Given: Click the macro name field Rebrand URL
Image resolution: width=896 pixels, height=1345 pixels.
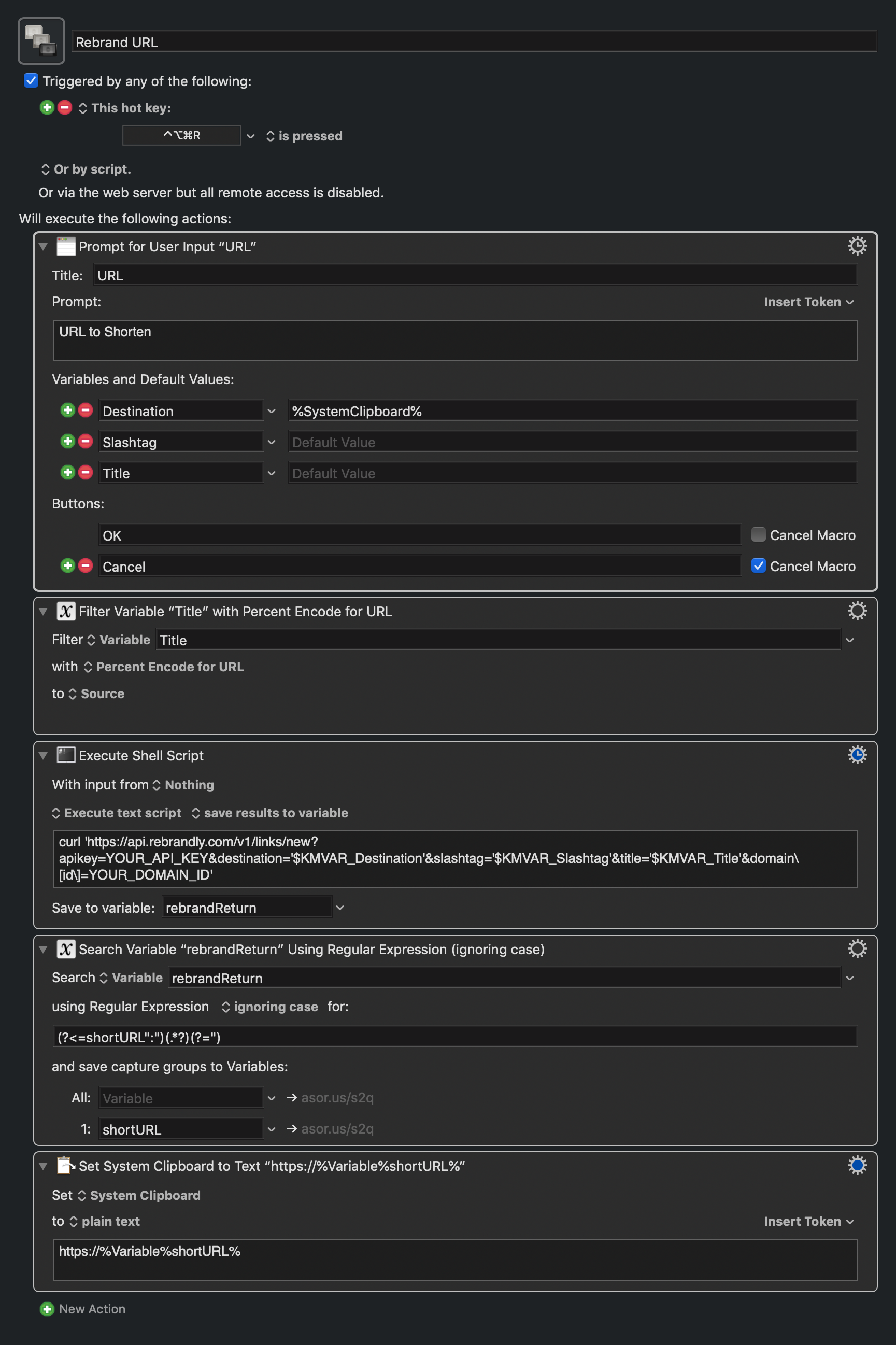Looking at the screenshot, I should tap(474, 41).
